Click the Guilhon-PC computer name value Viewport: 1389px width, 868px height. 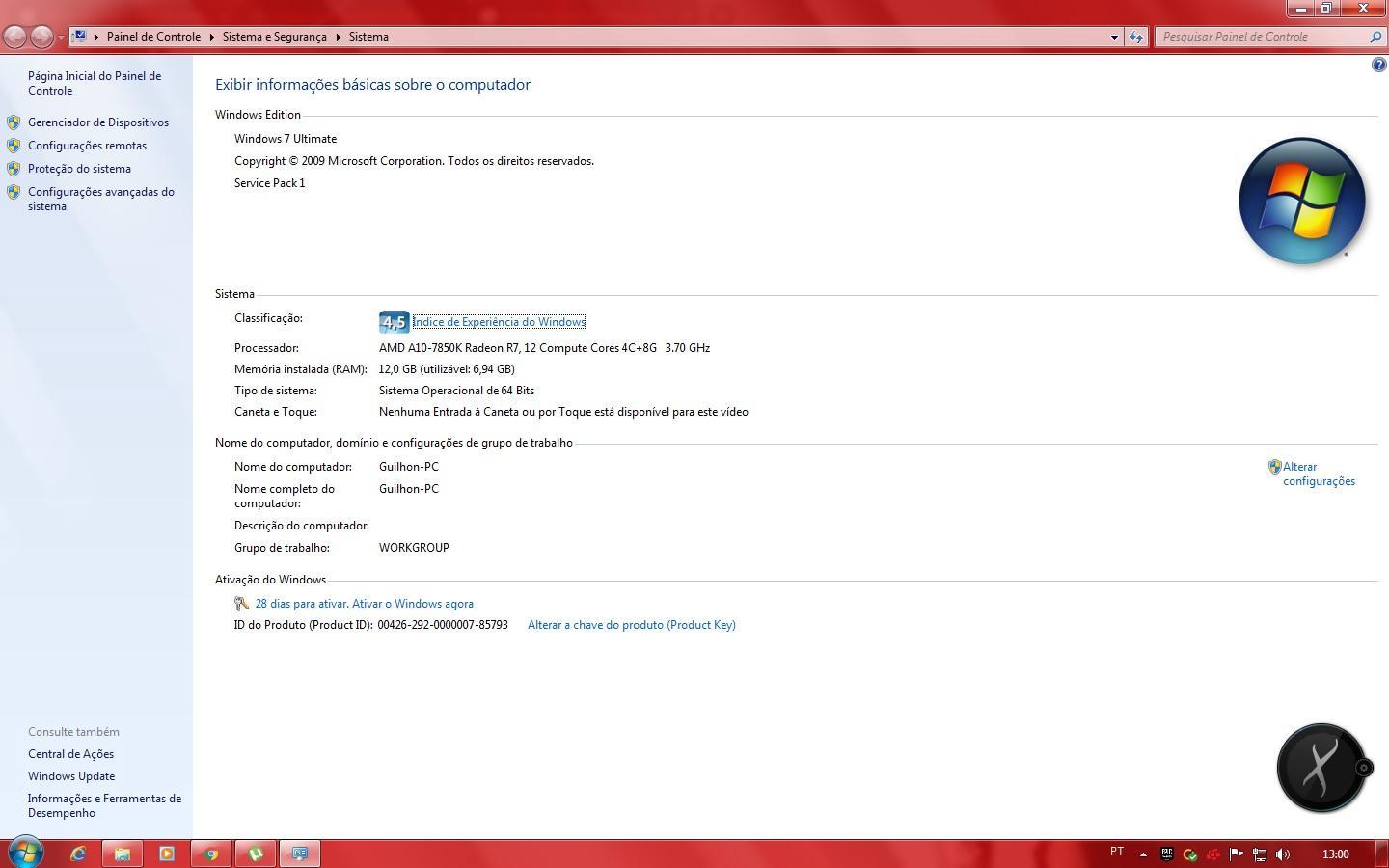tap(409, 467)
